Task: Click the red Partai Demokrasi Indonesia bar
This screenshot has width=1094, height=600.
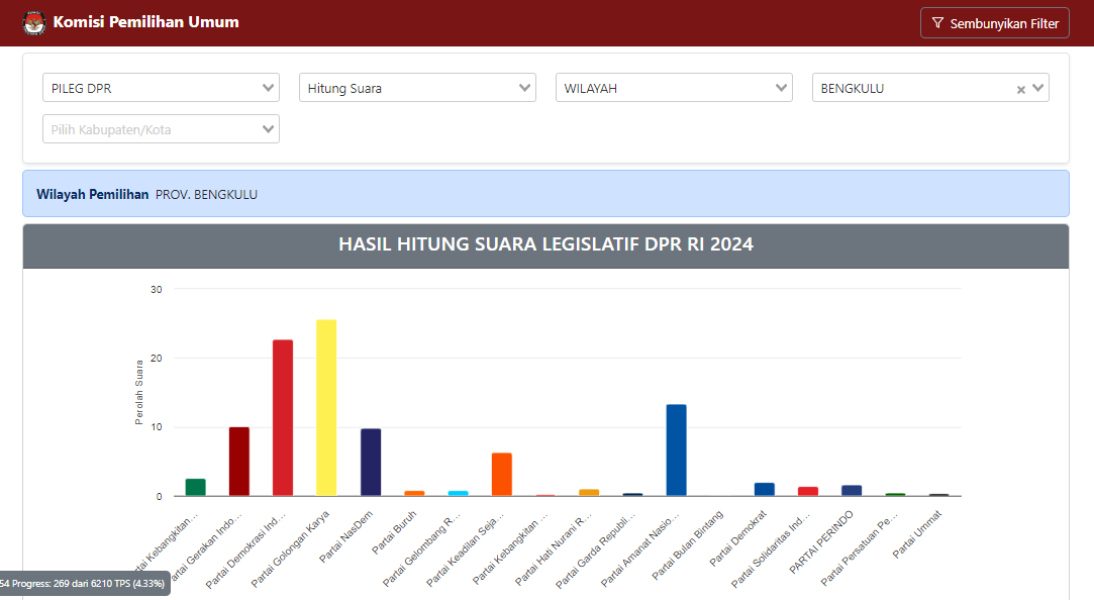Action: [x=283, y=418]
